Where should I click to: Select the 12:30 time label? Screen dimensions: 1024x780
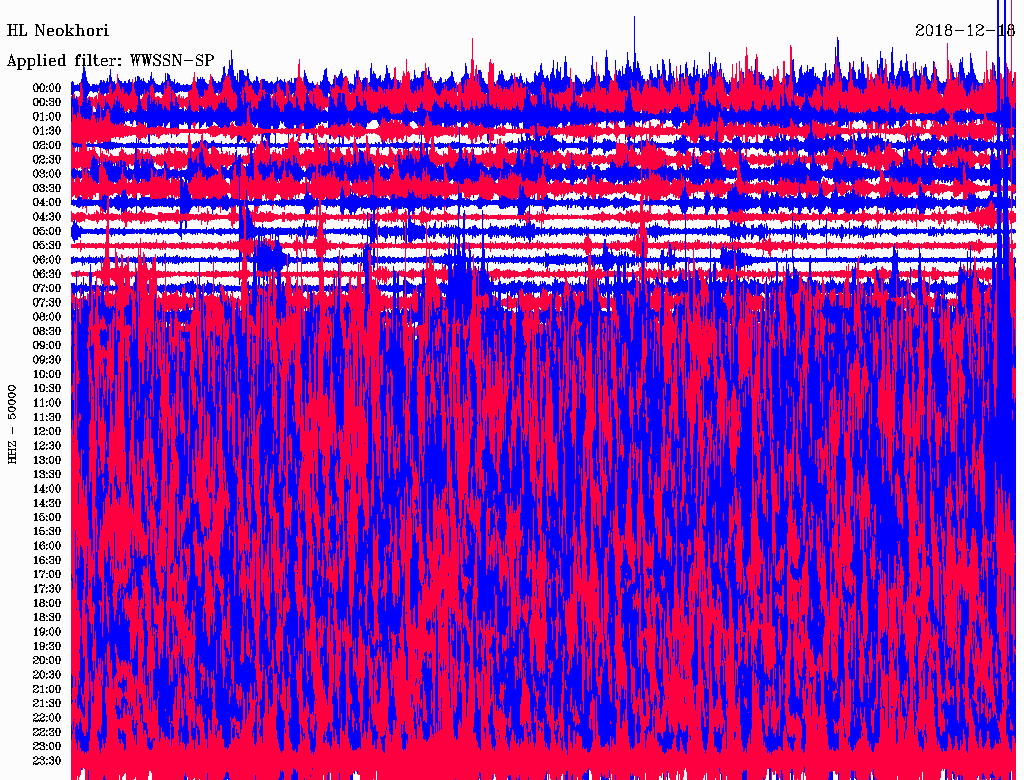point(47,446)
